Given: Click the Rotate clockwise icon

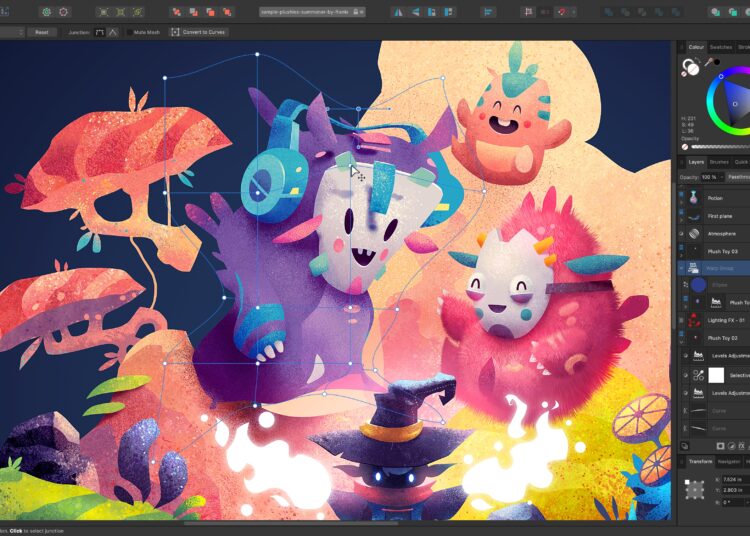Looking at the screenshot, I should pos(449,12).
